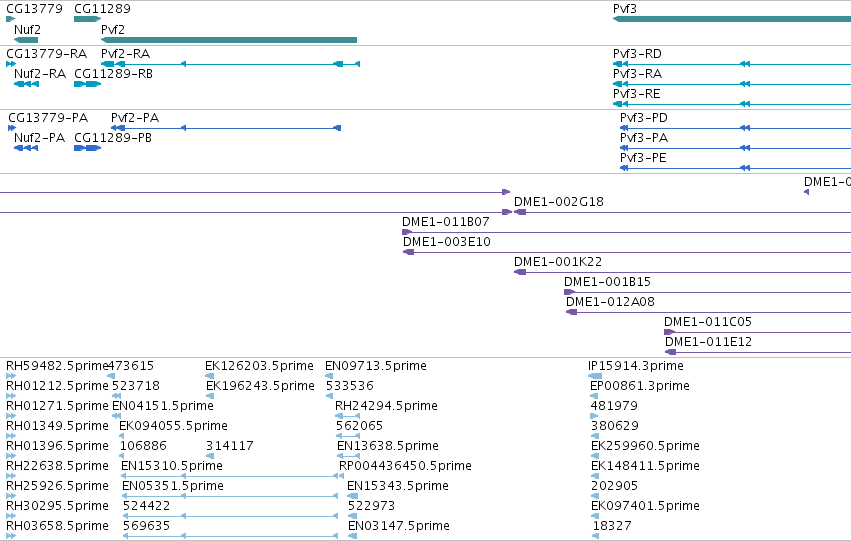Select the Pvf2-PA protein feature
This screenshot has height=541, width=851.
pos(226,128)
